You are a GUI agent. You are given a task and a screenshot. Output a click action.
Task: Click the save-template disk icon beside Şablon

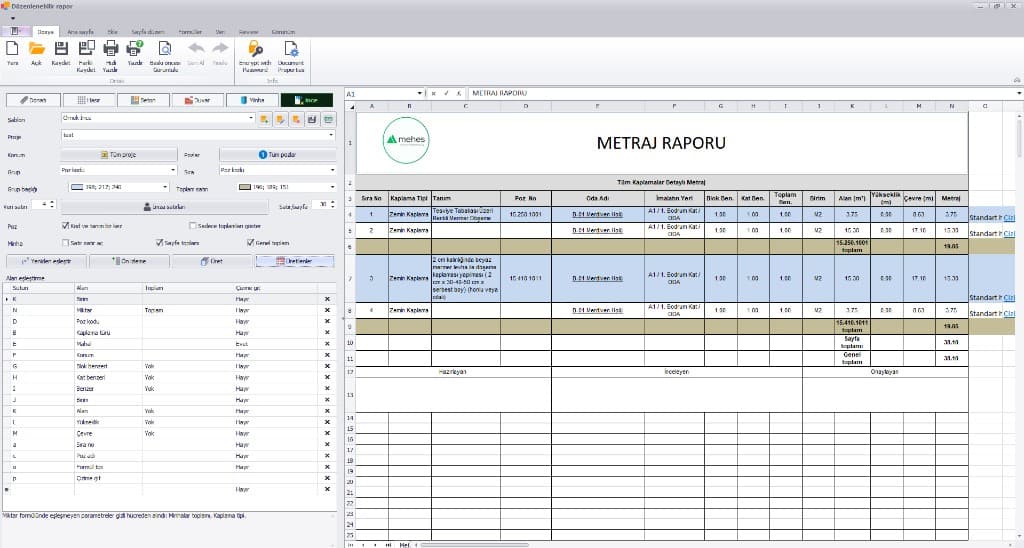[x=312, y=120]
